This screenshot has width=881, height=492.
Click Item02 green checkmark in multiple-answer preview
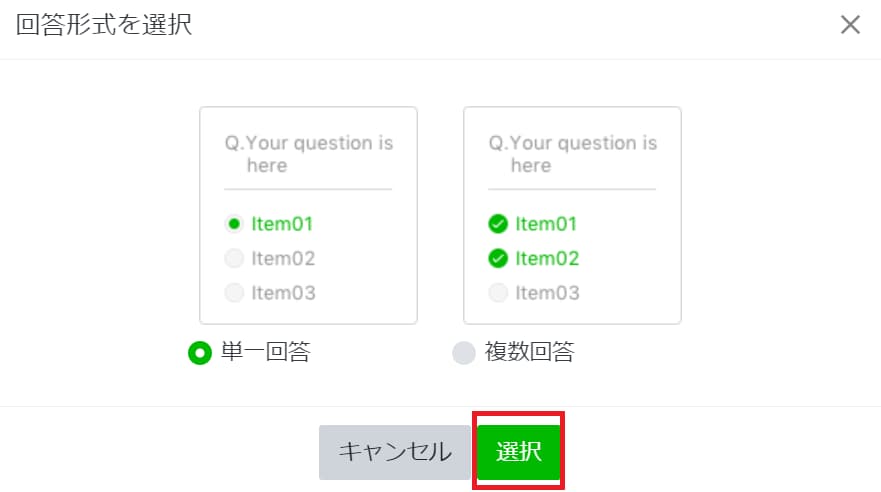pyautogui.click(x=498, y=258)
